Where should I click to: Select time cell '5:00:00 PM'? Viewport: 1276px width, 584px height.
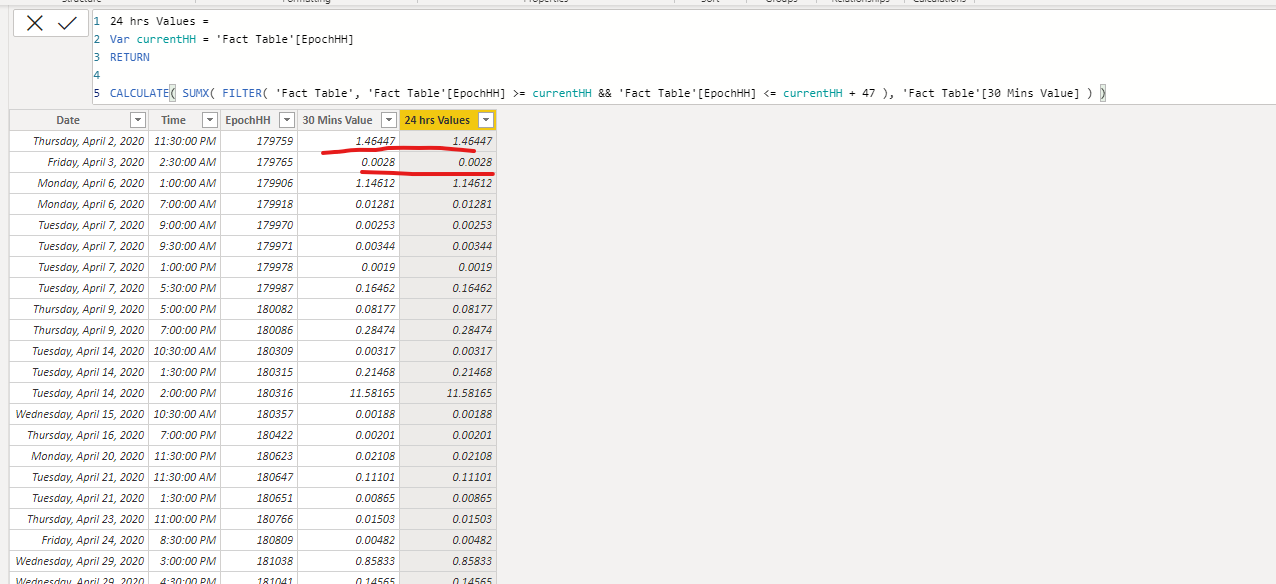(186, 309)
